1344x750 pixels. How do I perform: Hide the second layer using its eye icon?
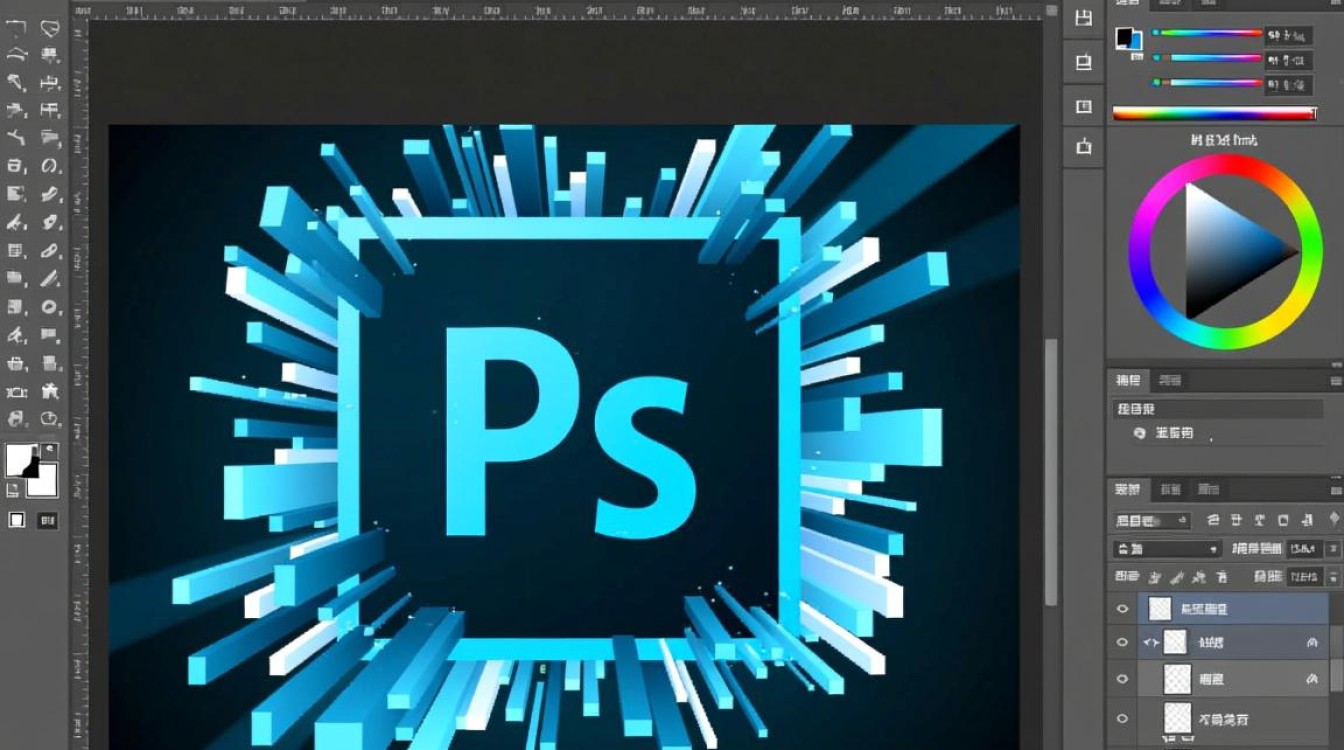(1122, 642)
